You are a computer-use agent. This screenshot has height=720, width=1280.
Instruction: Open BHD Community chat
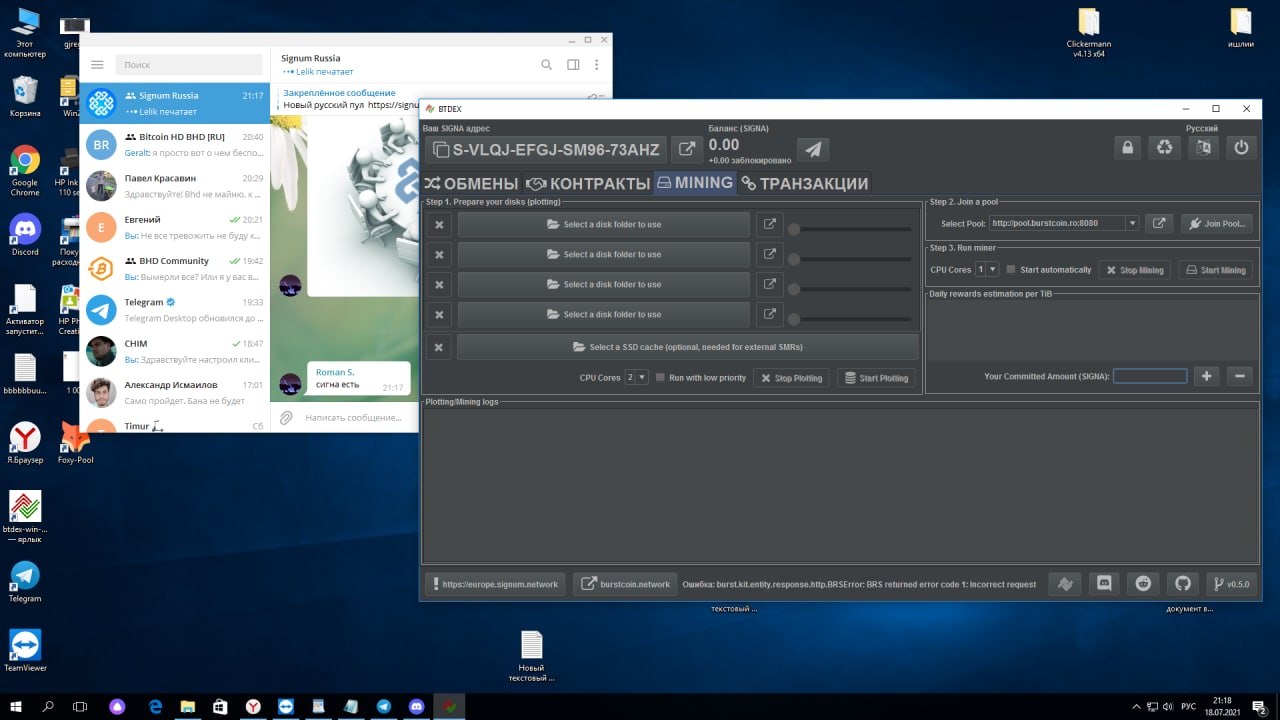click(175, 268)
